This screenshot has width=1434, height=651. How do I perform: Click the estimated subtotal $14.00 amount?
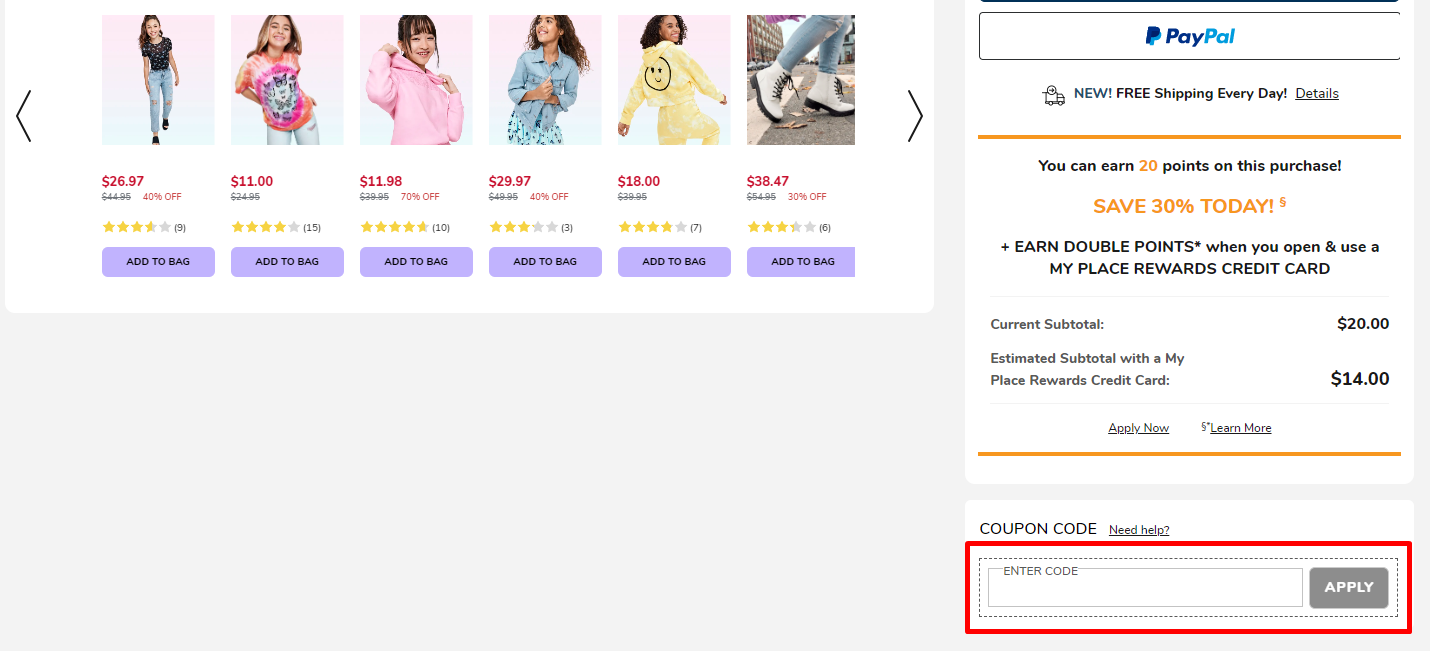coord(1360,379)
